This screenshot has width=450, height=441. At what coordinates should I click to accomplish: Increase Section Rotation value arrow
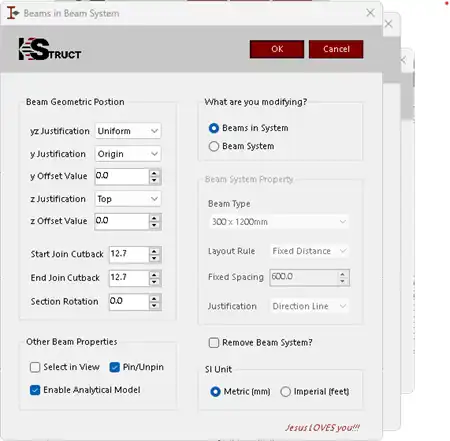point(154,298)
